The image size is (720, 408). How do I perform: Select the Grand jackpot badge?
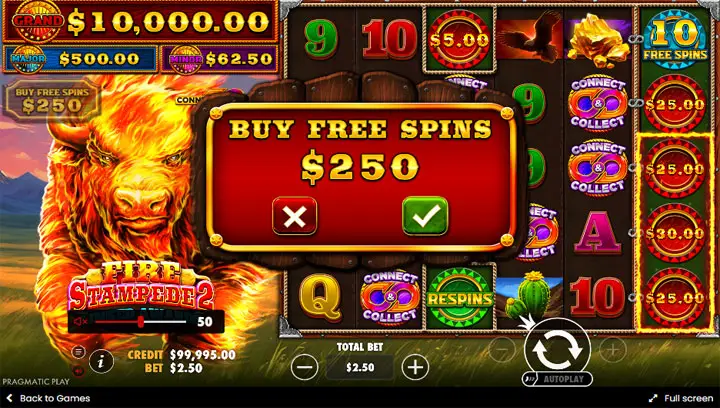[x=38, y=22]
